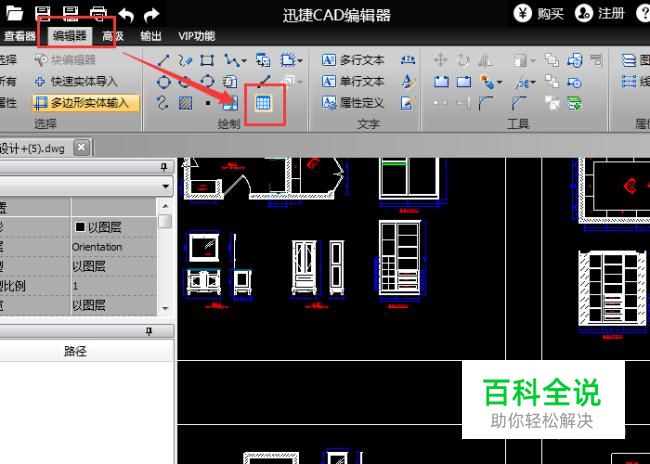650x464 pixels.
Task: Click the paint bucket fill tool icon
Action: point(487,82)
